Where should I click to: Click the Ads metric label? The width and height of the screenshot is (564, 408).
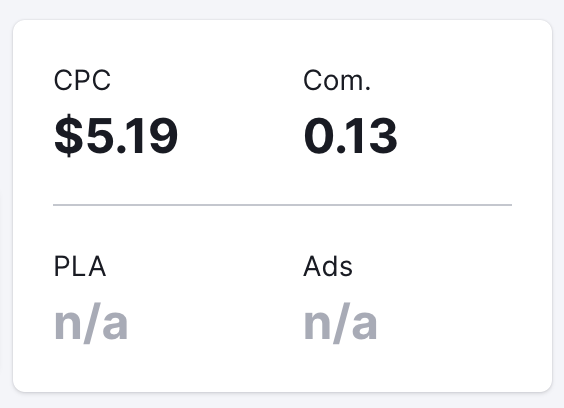pos(328,266)
